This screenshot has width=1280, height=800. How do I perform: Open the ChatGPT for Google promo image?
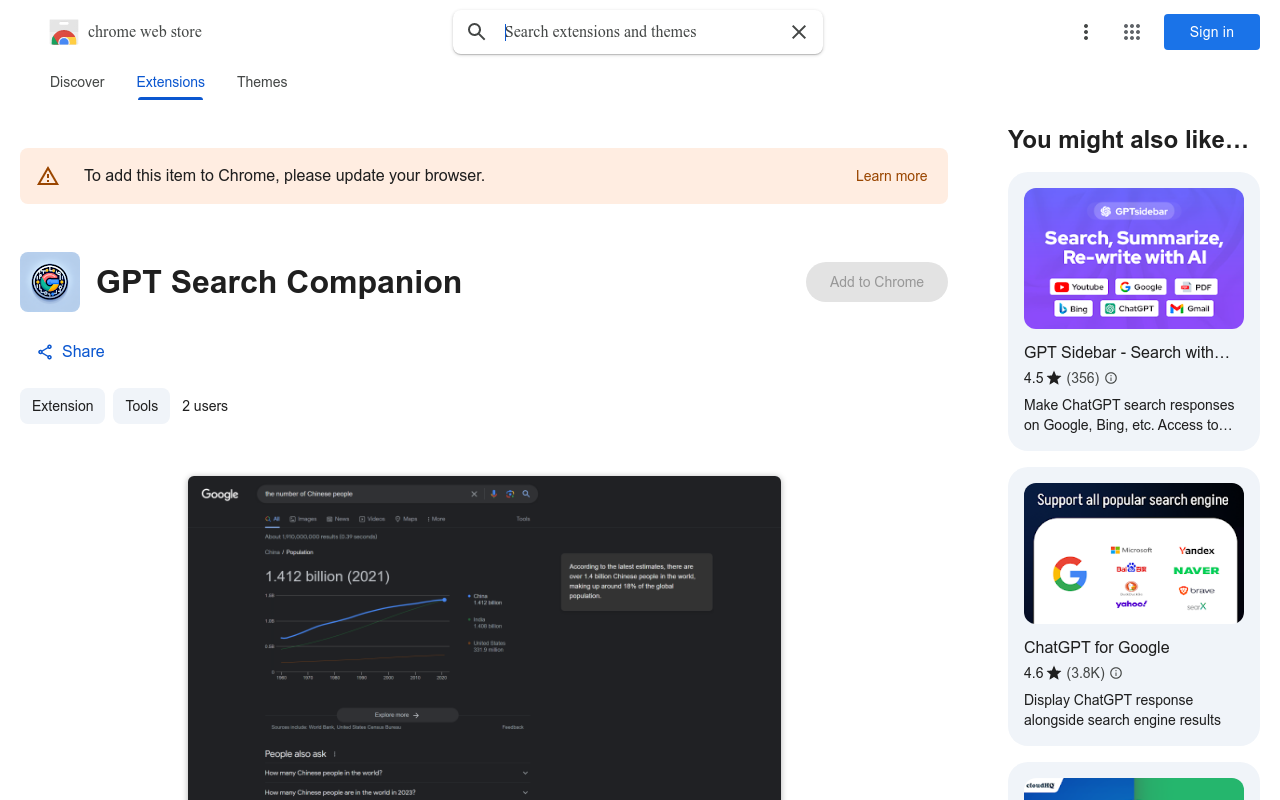[x=1134, y=554]
